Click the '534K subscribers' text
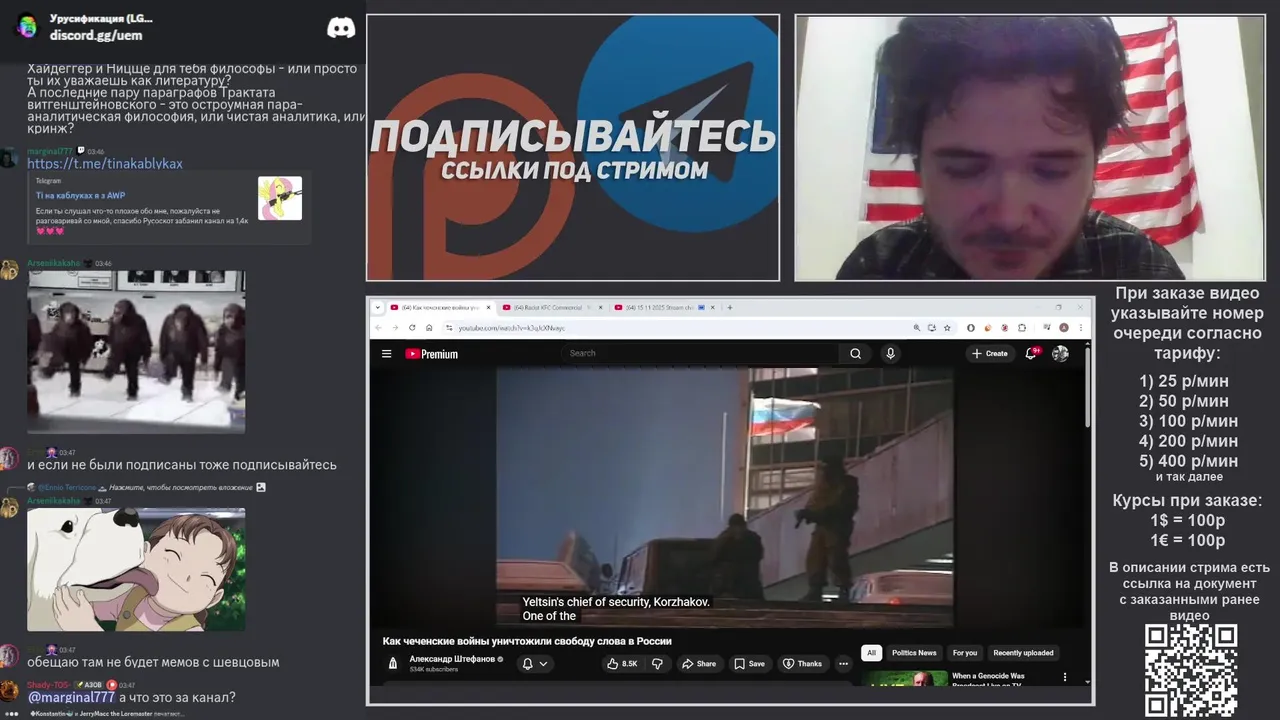The height and width of the screenshot is (720, 1280). point(434,669)
